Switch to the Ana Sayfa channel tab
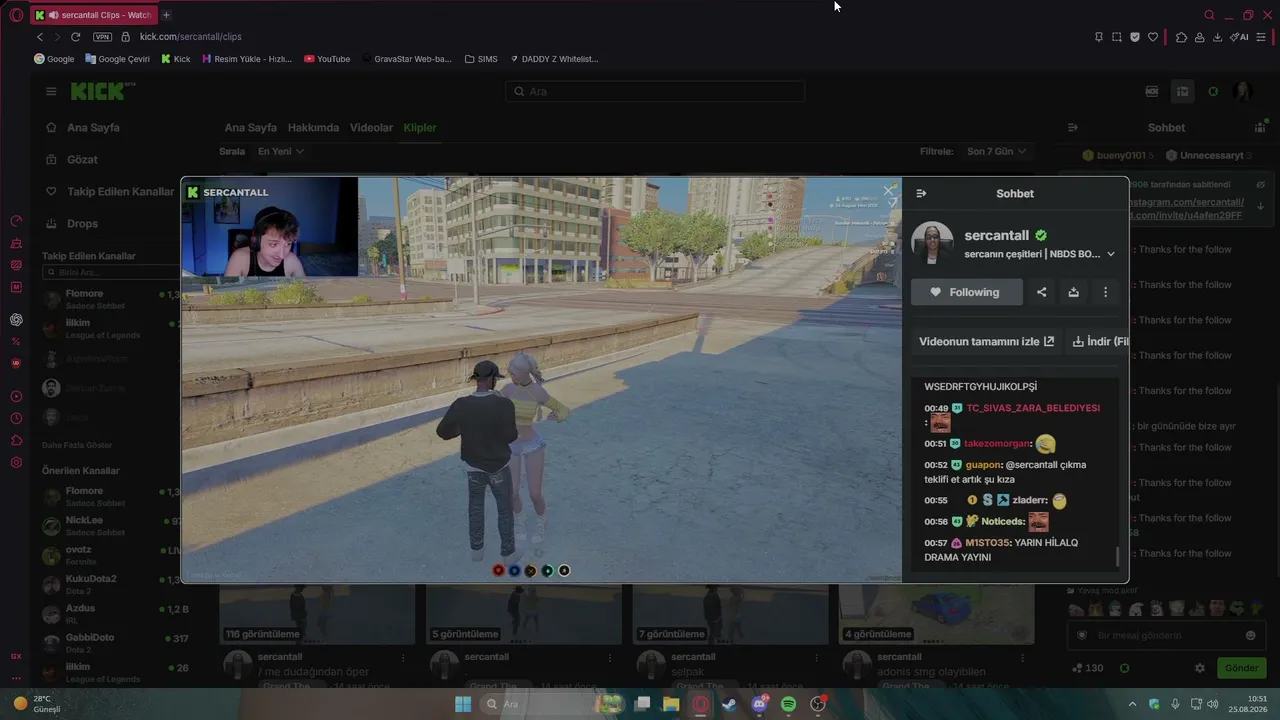 point(250,128)
